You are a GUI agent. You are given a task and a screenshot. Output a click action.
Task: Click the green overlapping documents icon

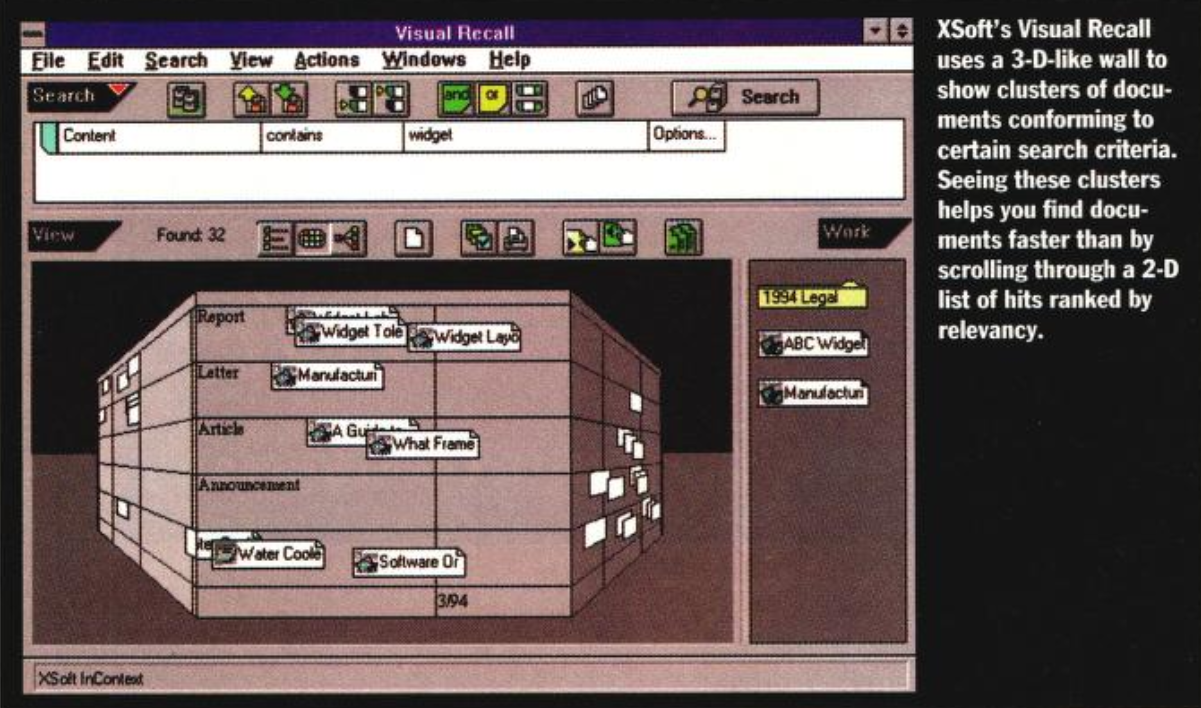pyautogui.click(x=477, y=238)
